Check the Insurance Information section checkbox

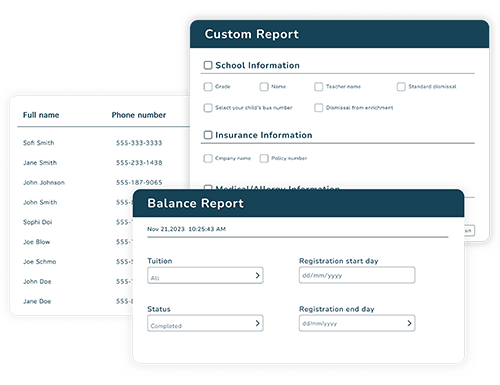point(208,135)
